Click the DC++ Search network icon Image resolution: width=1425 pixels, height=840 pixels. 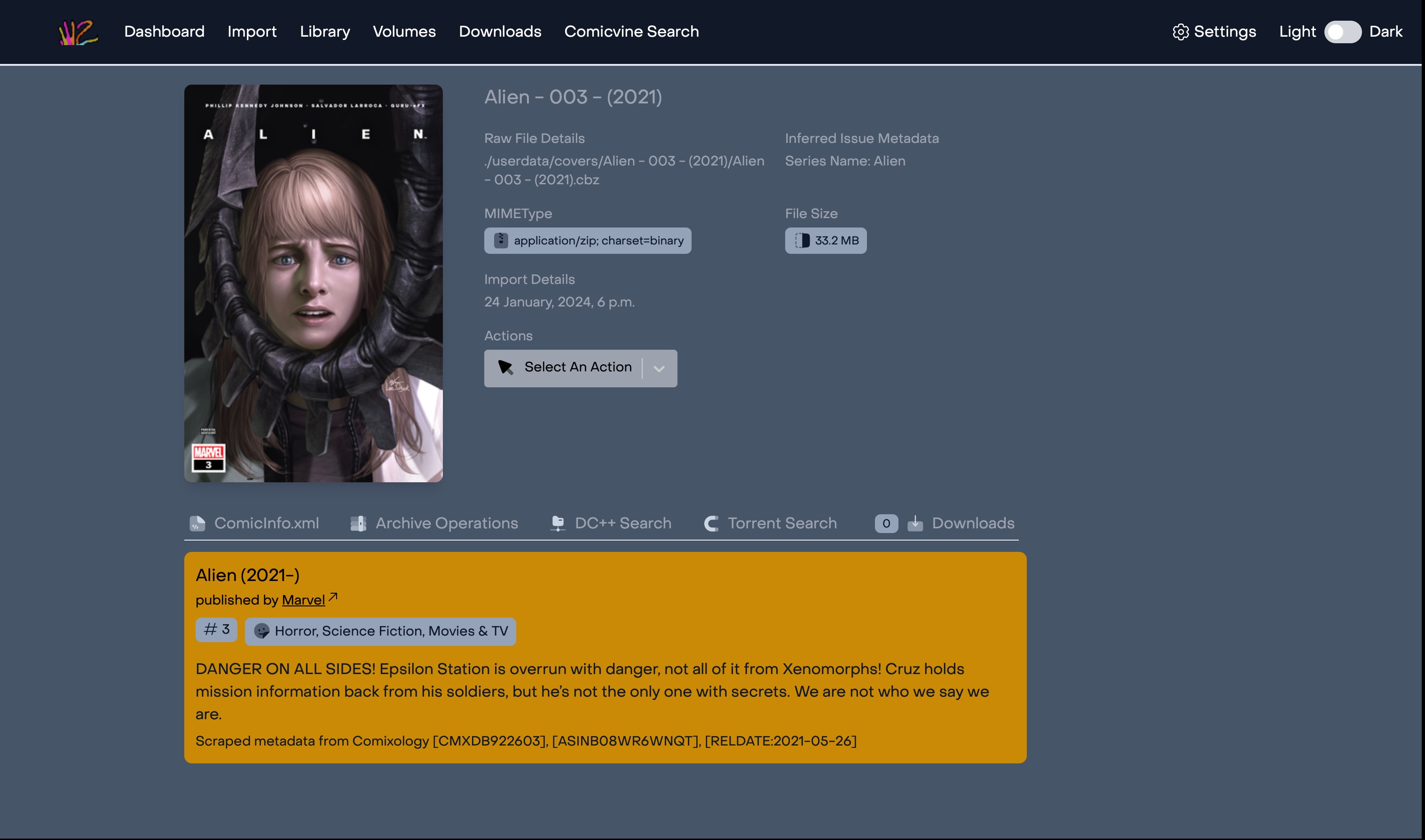(558, 524)
